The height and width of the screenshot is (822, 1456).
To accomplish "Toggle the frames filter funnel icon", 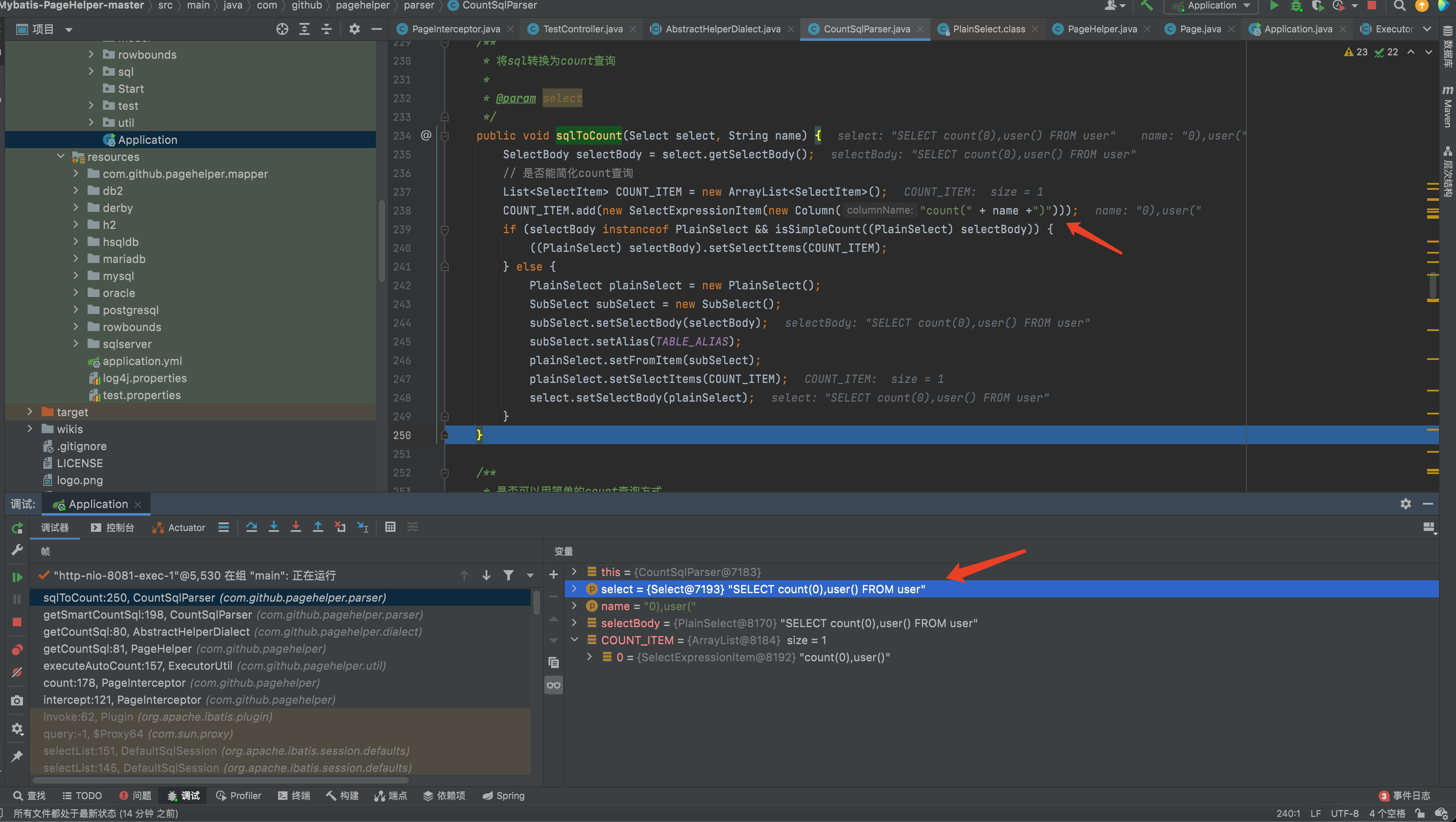I will point(508,575).
